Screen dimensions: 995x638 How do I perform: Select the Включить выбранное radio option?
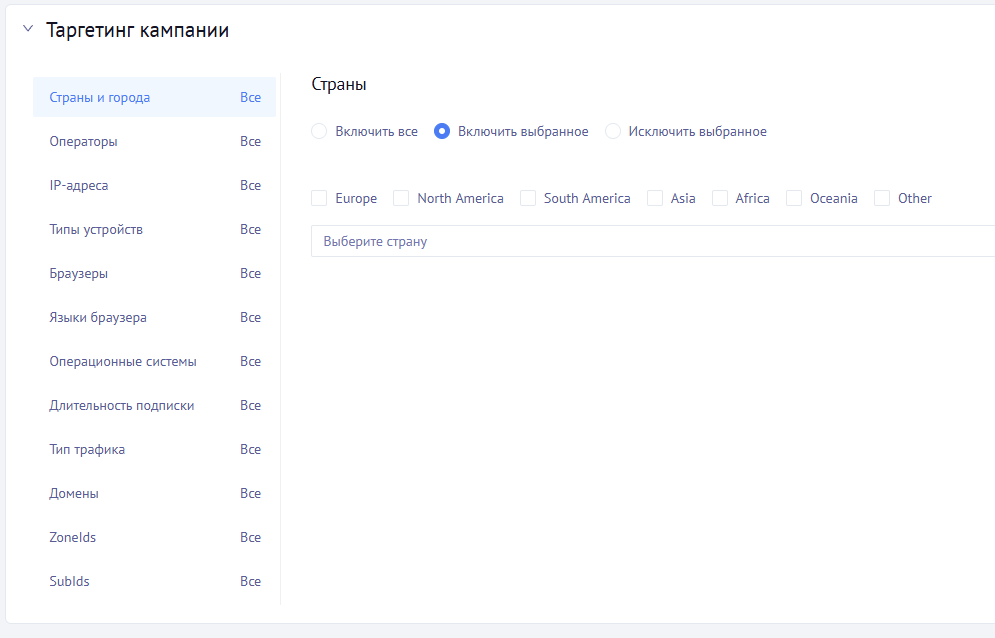coord(442,131)
